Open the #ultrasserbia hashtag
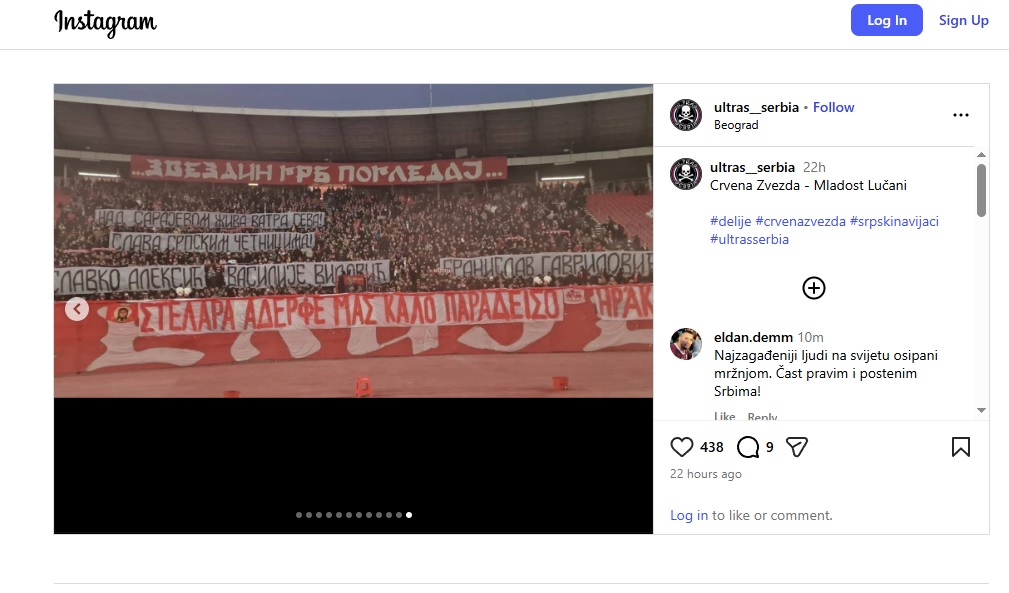 point(749,239)
